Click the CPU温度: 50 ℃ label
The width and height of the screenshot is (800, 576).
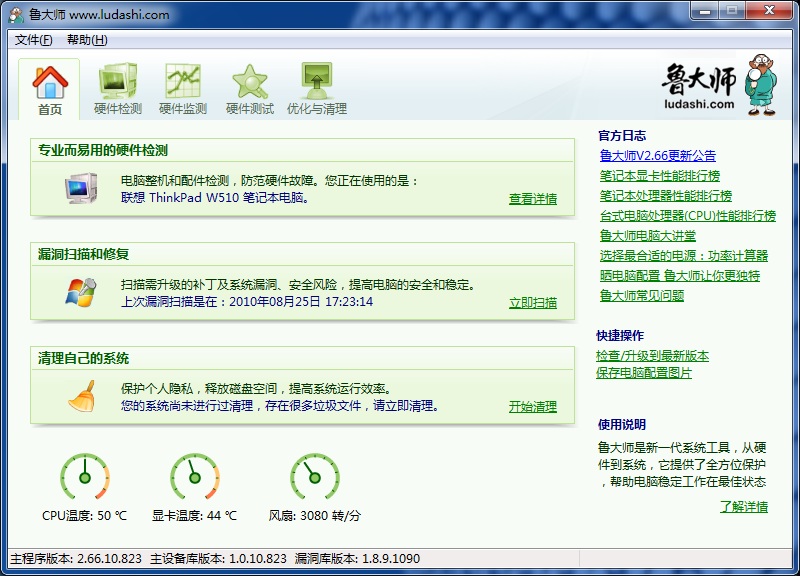click(x=85, y=516)
